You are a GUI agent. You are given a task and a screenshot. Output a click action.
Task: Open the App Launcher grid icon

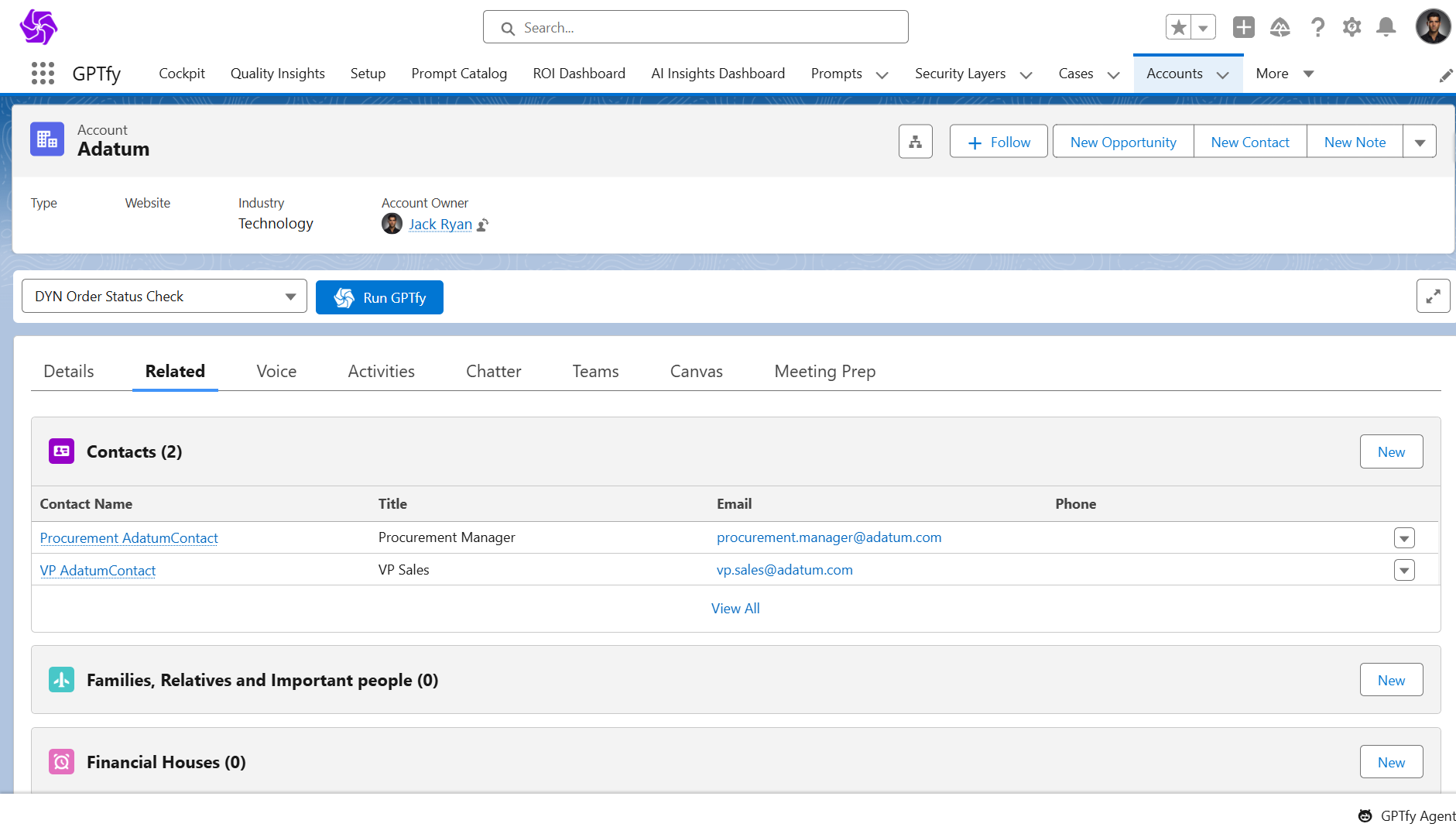pos(43,74)
